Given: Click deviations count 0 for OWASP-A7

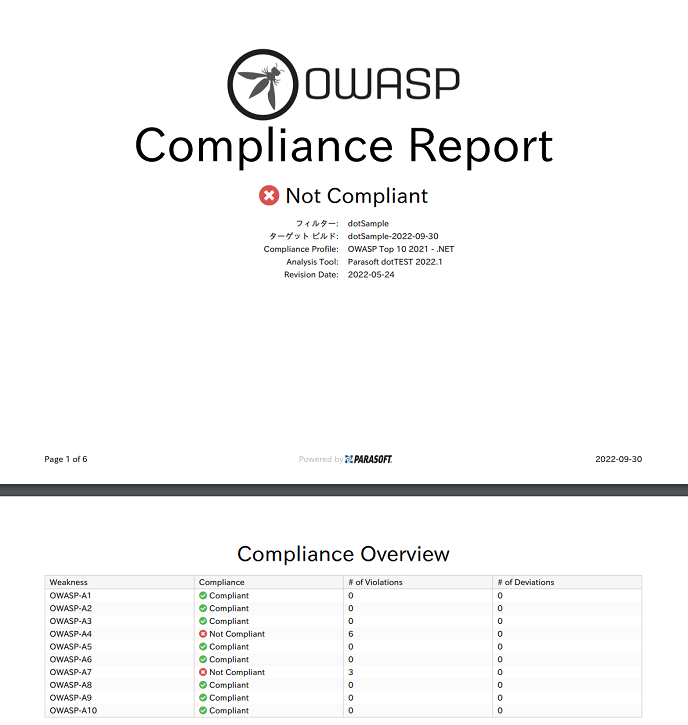Looking at the screenshot, I should click(500, 672).
